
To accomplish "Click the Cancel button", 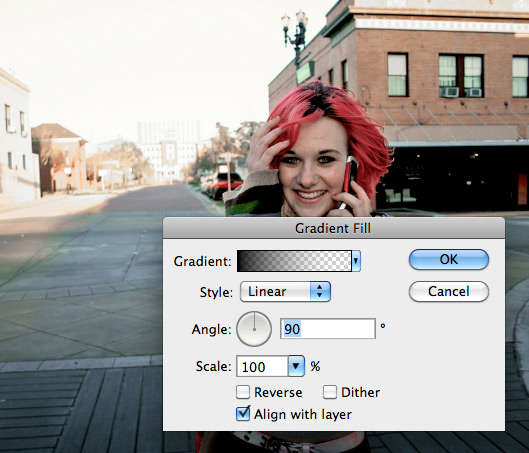I will (x=449, y=291).
